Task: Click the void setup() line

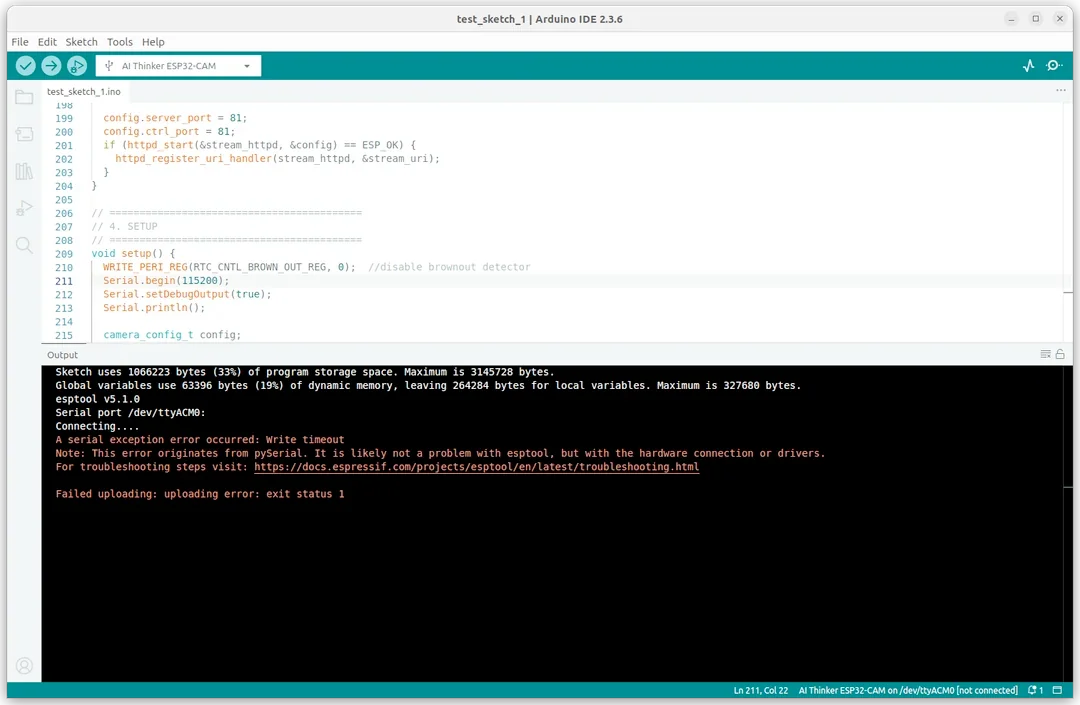Action: click(134, 253)
